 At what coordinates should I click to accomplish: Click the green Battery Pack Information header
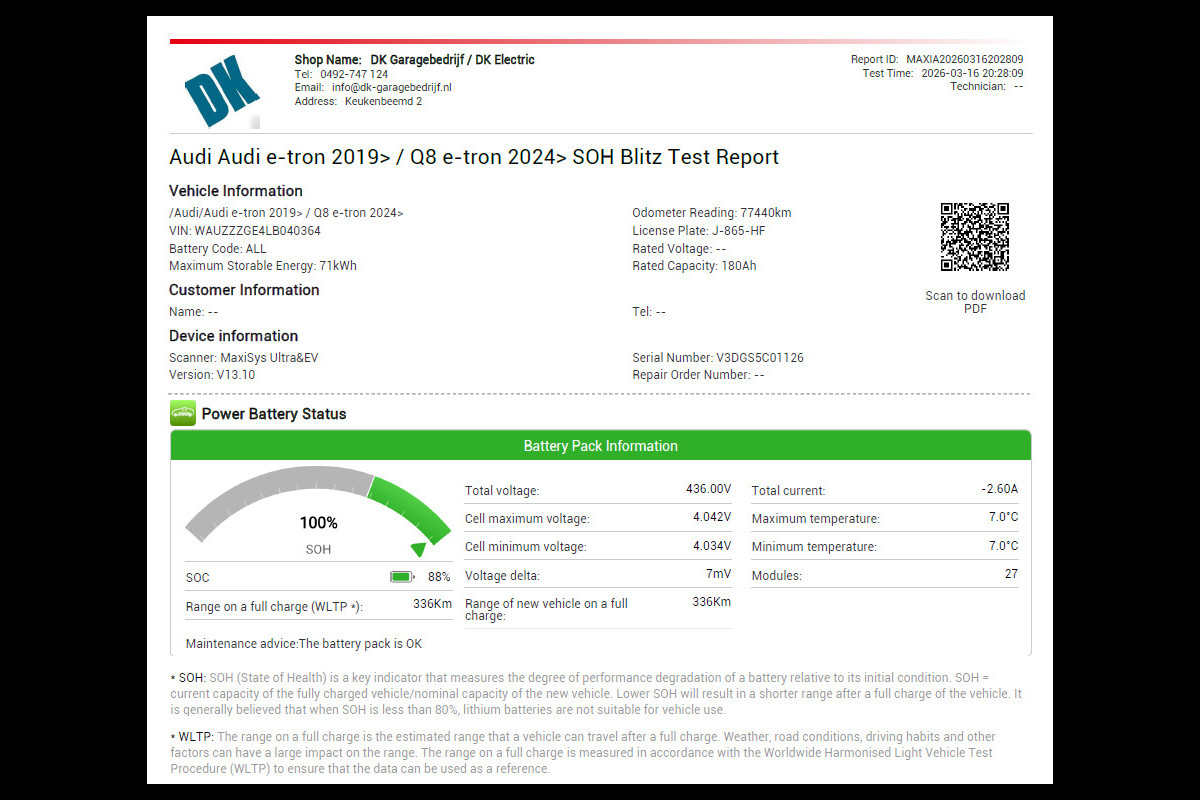pos(600,446)
